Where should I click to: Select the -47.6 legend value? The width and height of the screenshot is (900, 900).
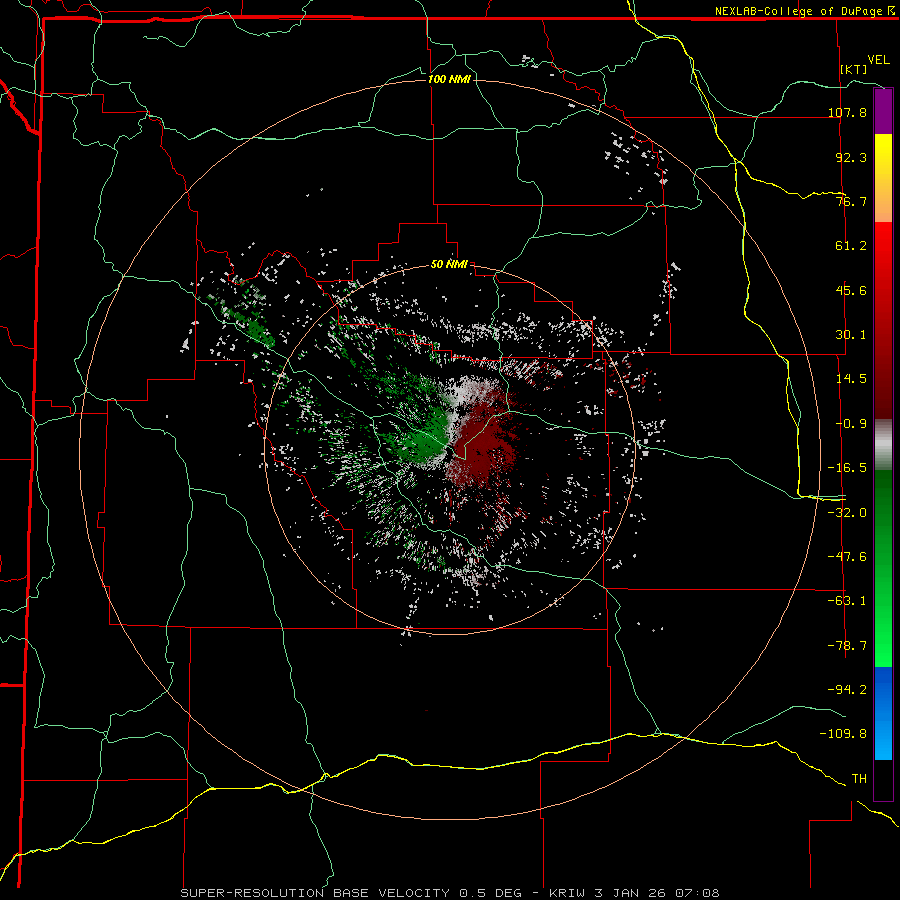(x=847, y=557)
